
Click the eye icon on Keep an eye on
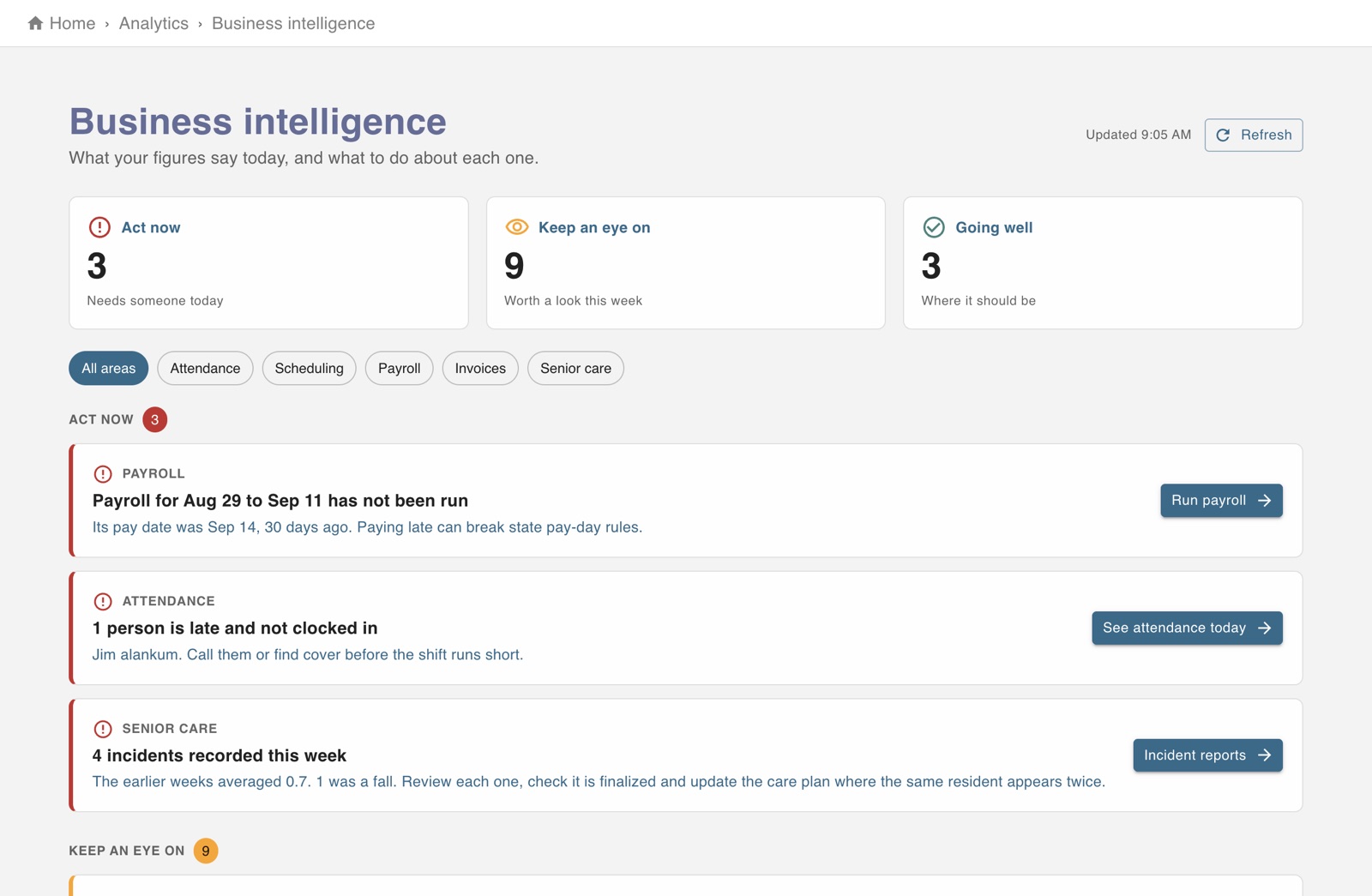[517, 227]
